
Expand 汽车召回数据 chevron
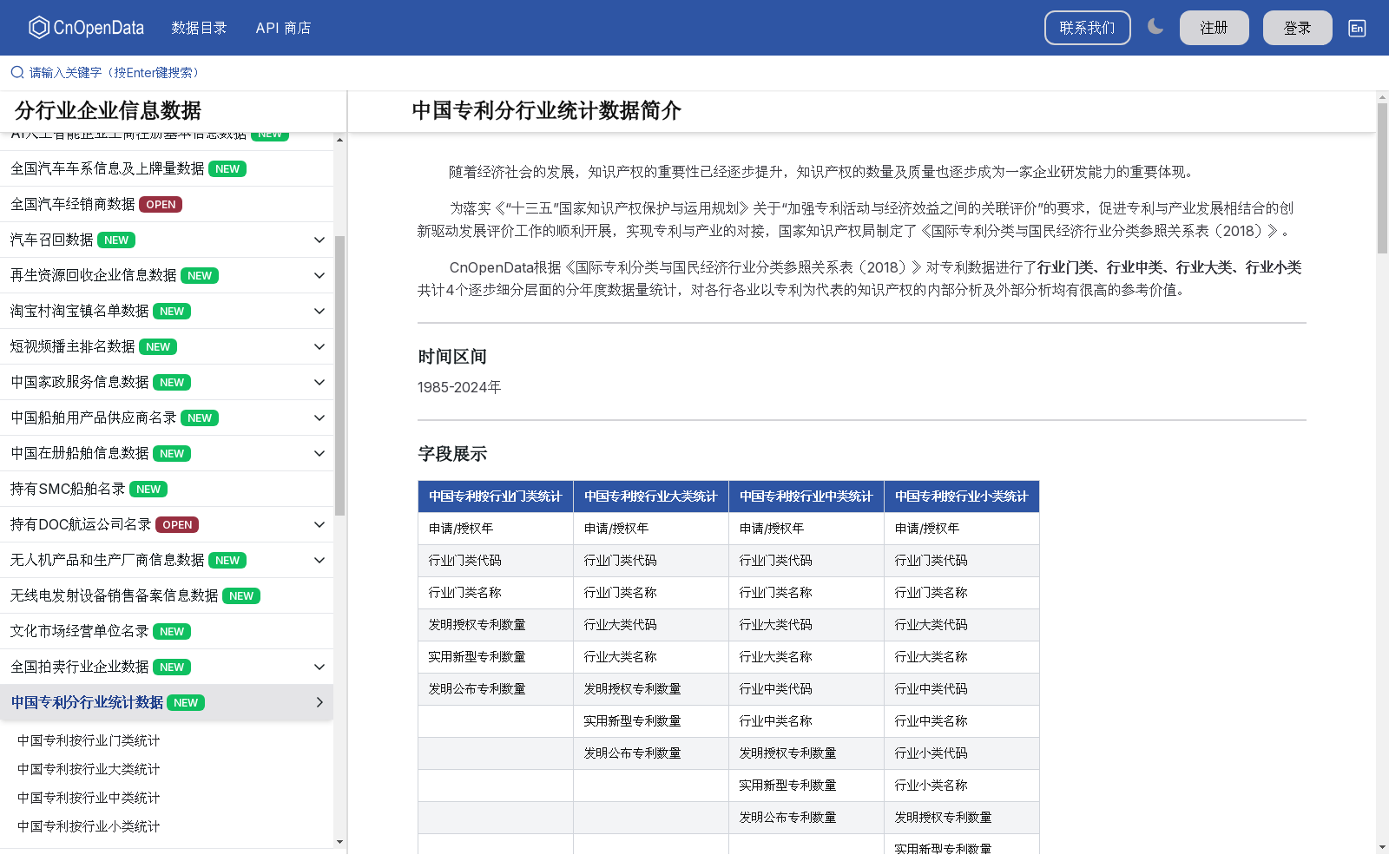click(x=319, y=240)
